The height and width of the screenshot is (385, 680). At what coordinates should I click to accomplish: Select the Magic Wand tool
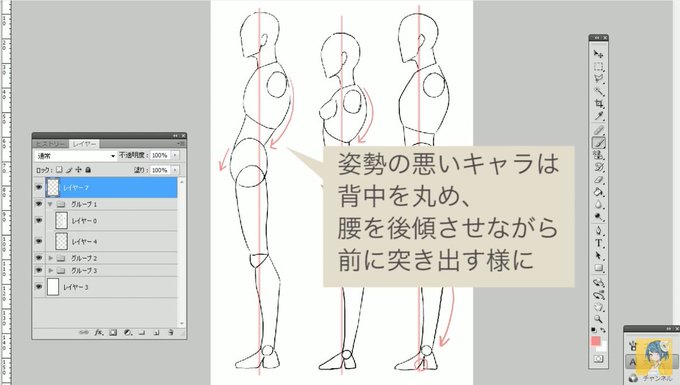pyautogui.click(x=598, y=91)
